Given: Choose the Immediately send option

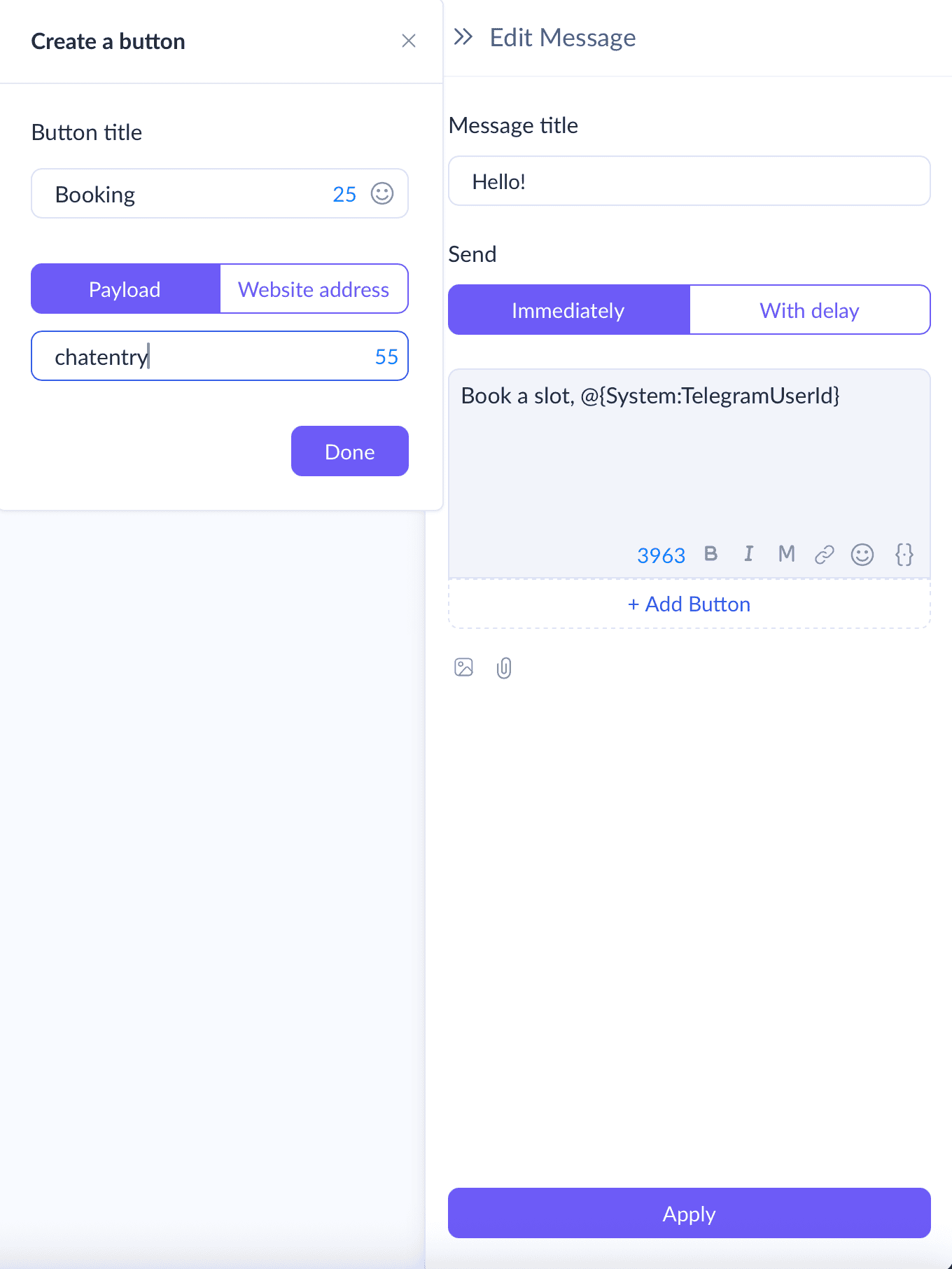Looking at the screenshot, I should [568, 310].
